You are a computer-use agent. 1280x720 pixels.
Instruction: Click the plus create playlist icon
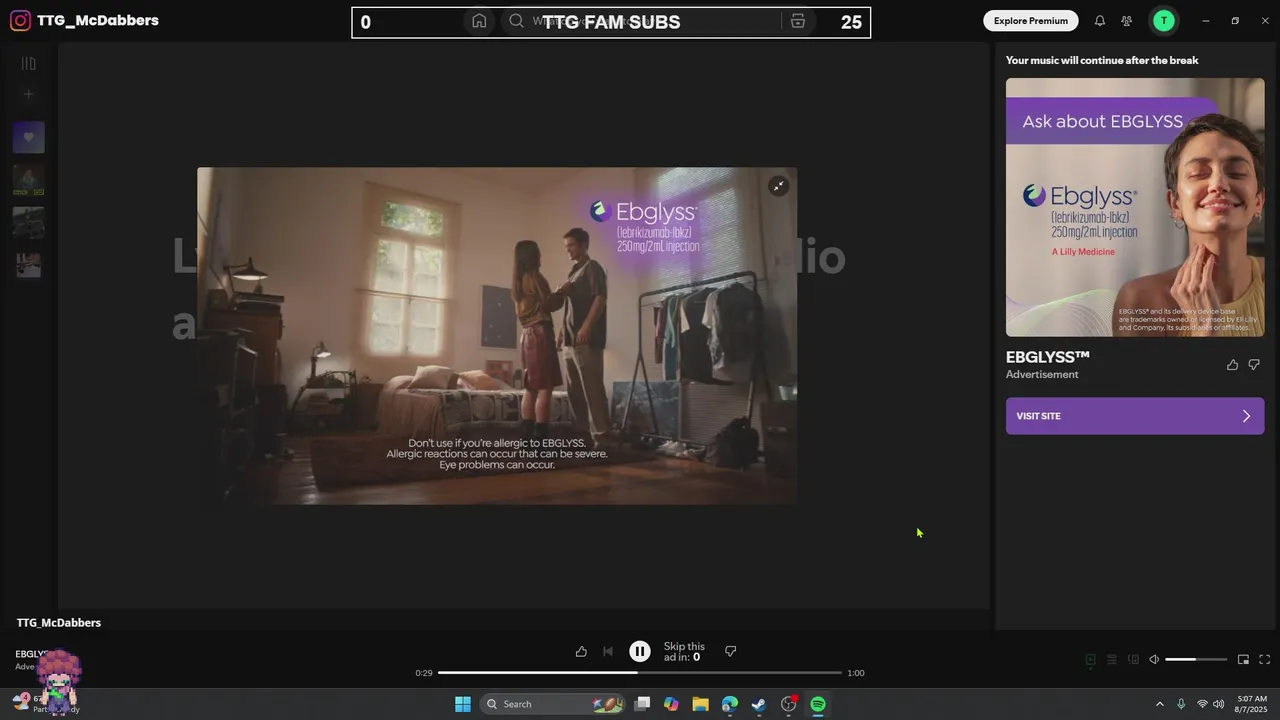[29, 95]
